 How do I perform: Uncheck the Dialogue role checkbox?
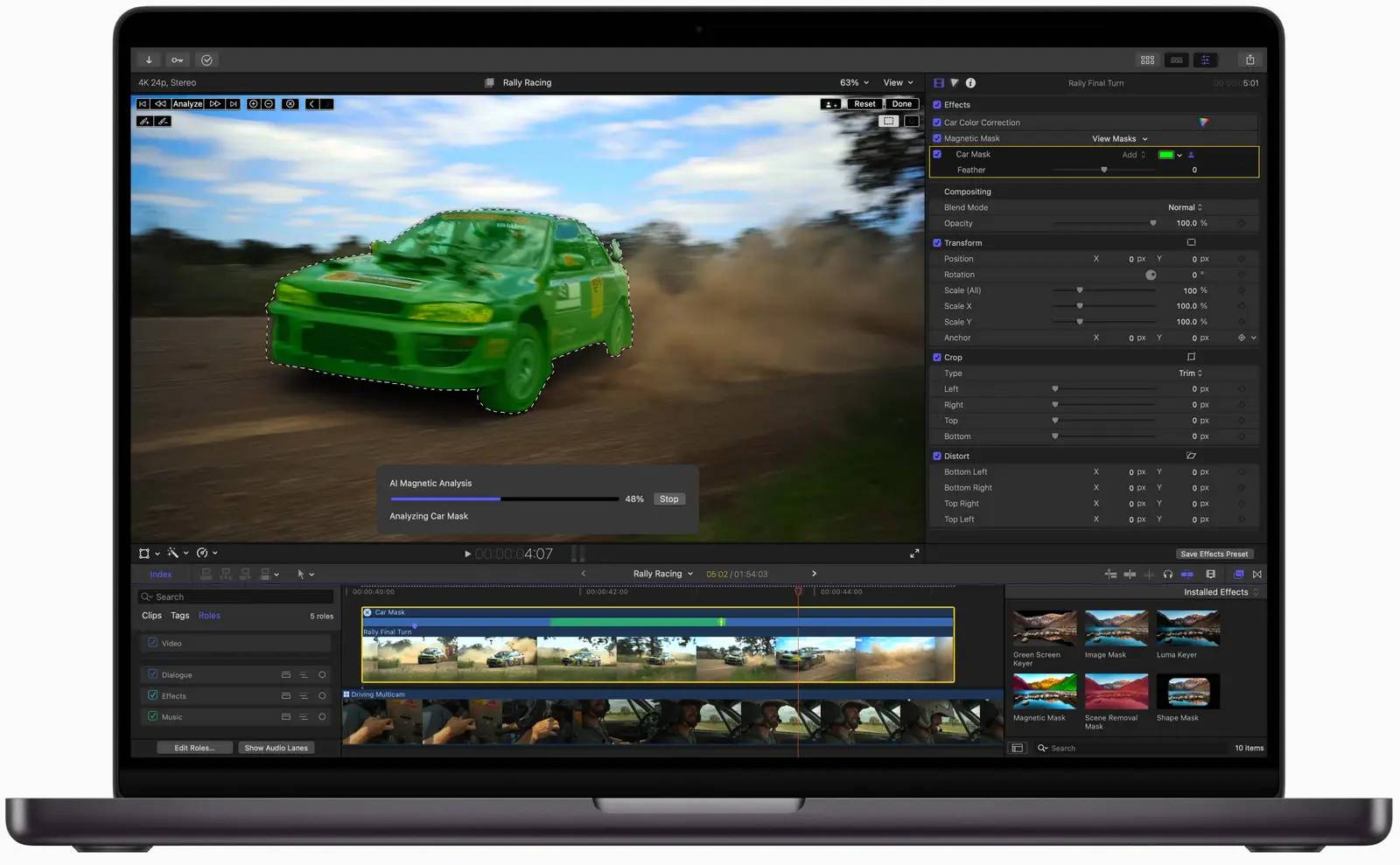coord(153,674)
